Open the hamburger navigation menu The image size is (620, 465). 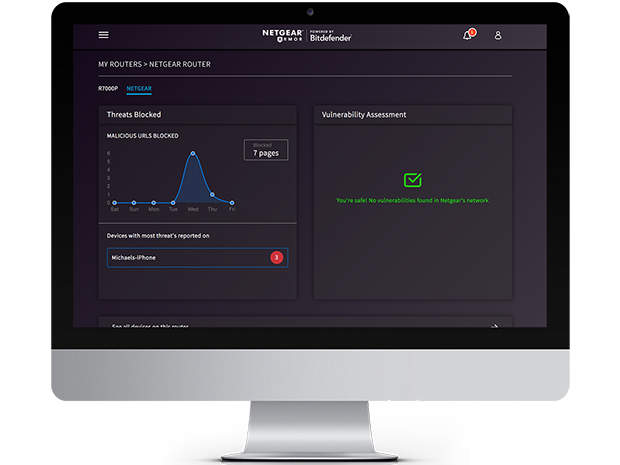point(104,35)
